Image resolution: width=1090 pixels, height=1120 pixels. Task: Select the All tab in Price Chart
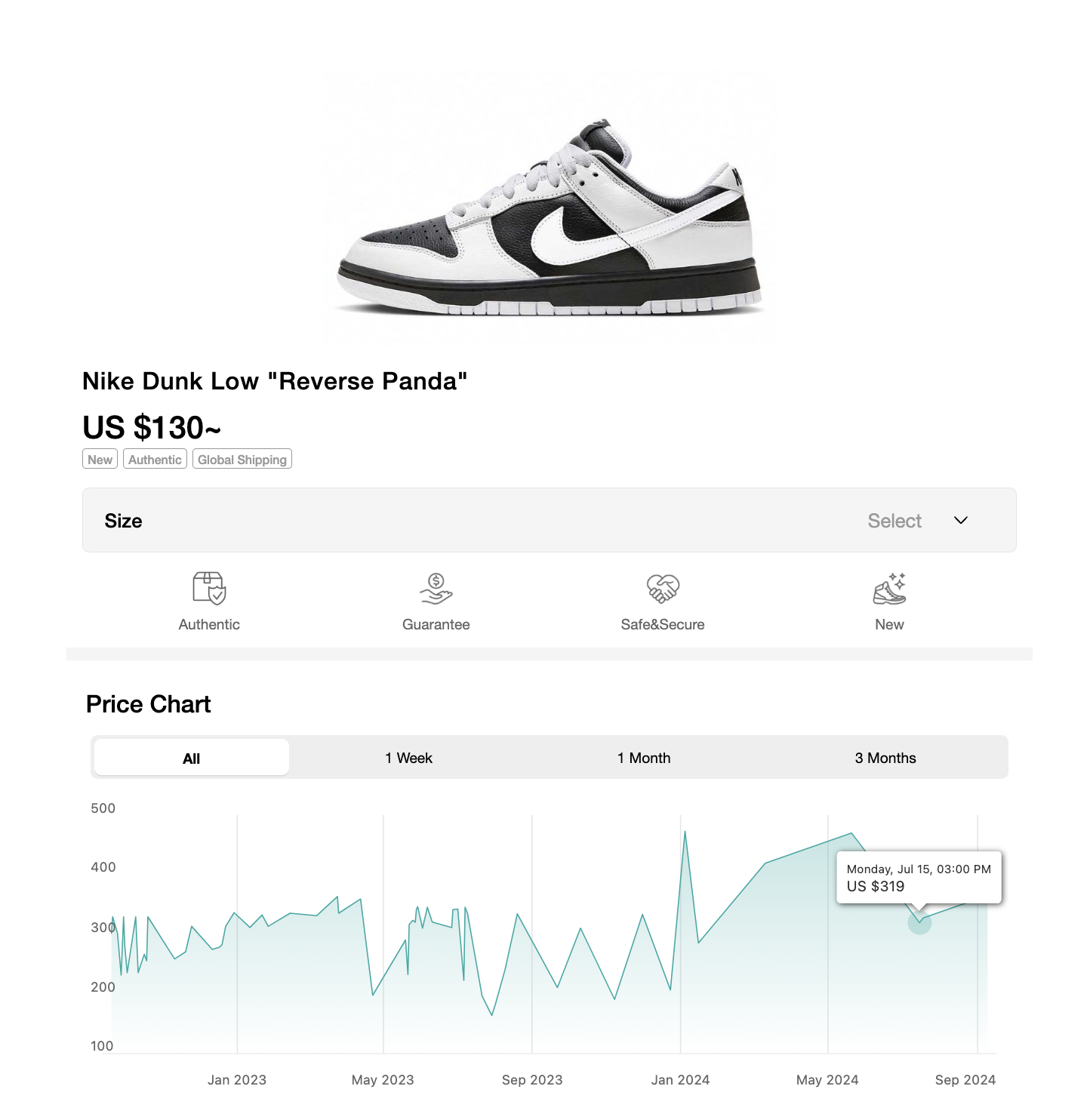pos(190,758)
